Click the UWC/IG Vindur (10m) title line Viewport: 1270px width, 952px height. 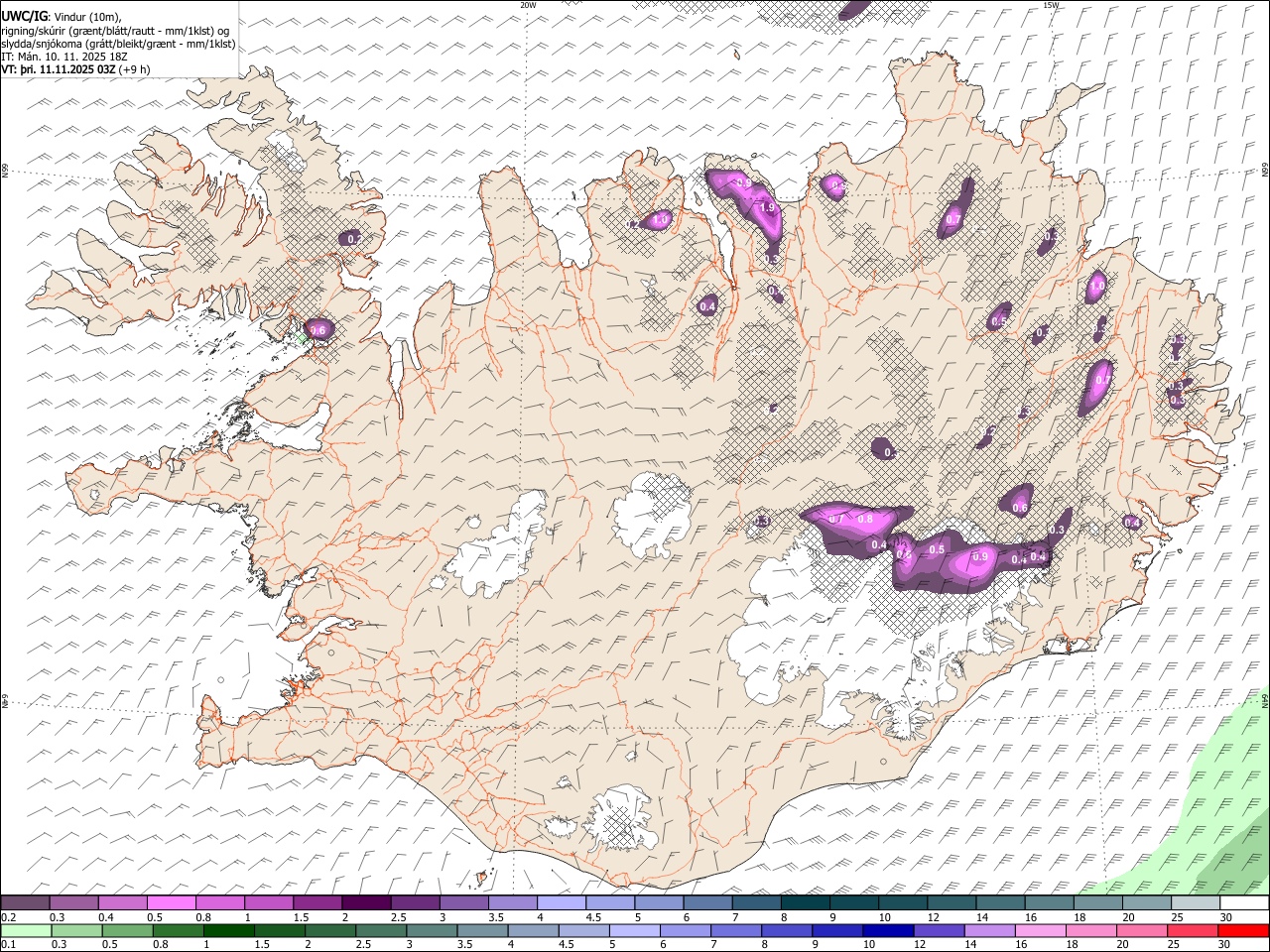pyautogui.click(x=63, y=16)
